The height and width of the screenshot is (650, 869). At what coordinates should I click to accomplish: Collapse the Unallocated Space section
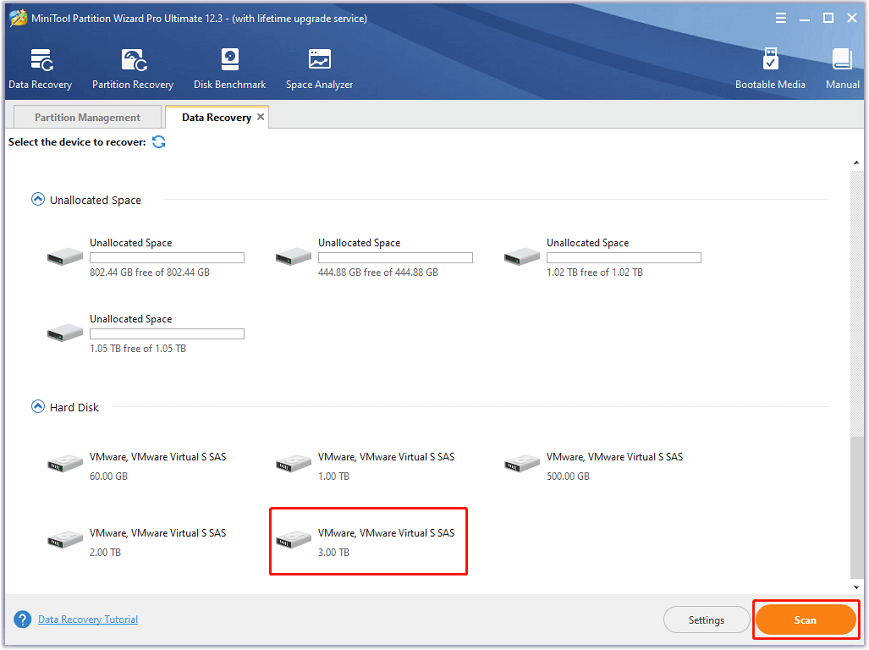pyautogui.click(x=38, y=199)
